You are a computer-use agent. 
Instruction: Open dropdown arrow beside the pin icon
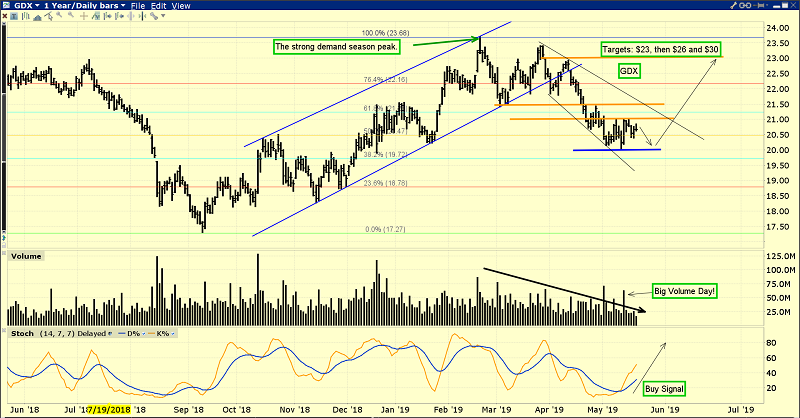[x=767, y=5]
